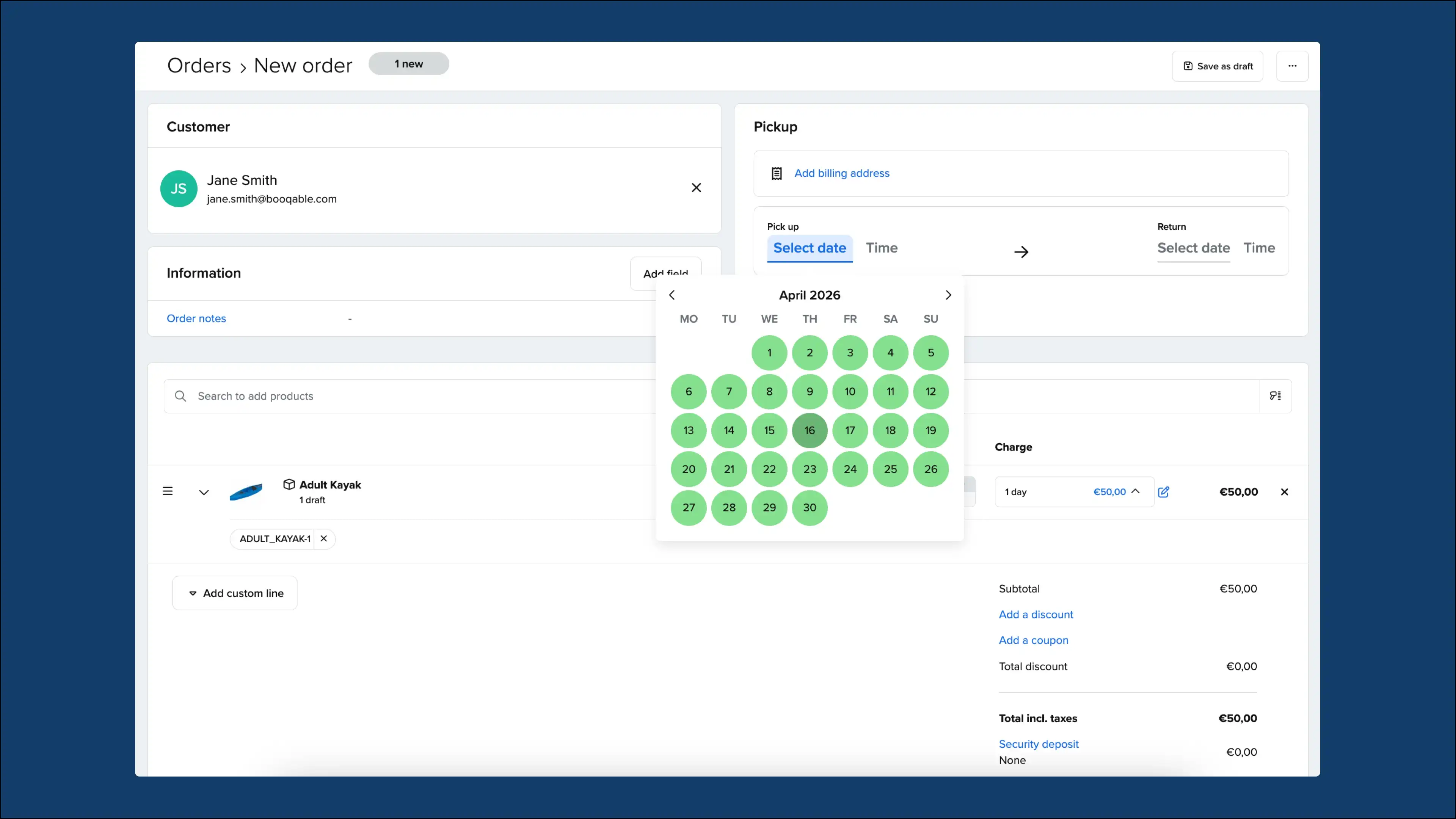Click the Save as draft button

coord(1218,66)
